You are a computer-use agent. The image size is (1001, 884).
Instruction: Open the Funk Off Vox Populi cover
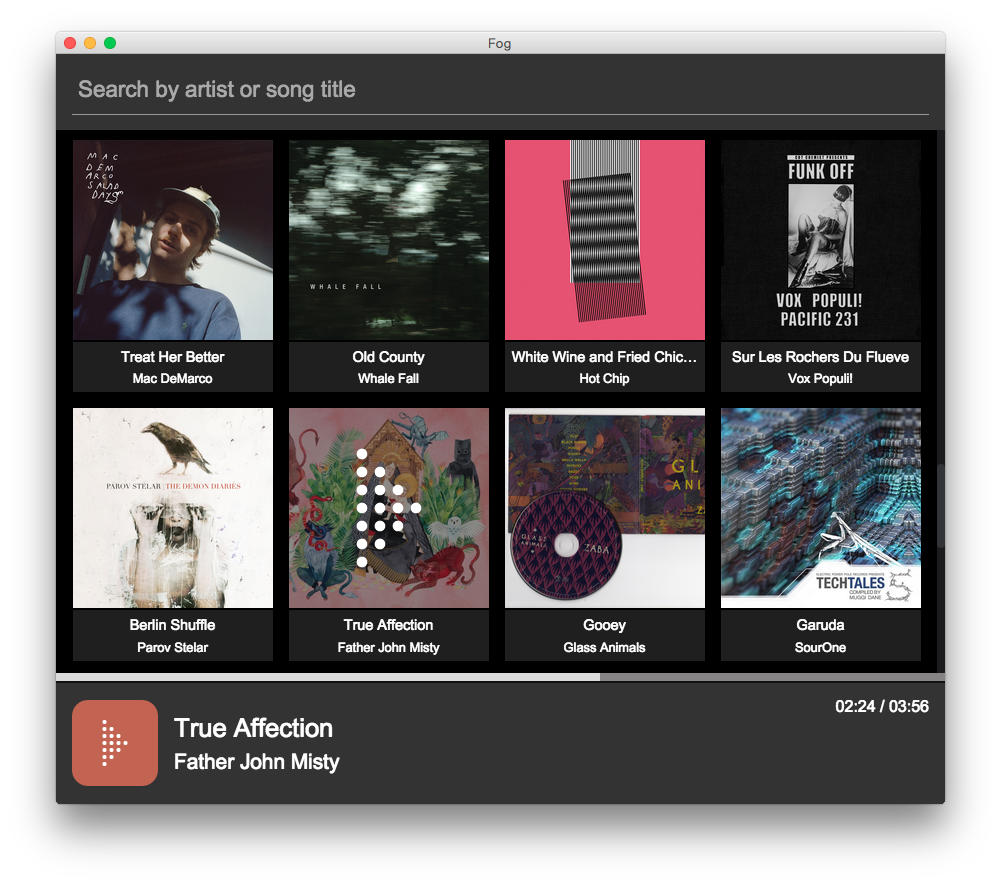pyautogui.click(x=821, y=240)
